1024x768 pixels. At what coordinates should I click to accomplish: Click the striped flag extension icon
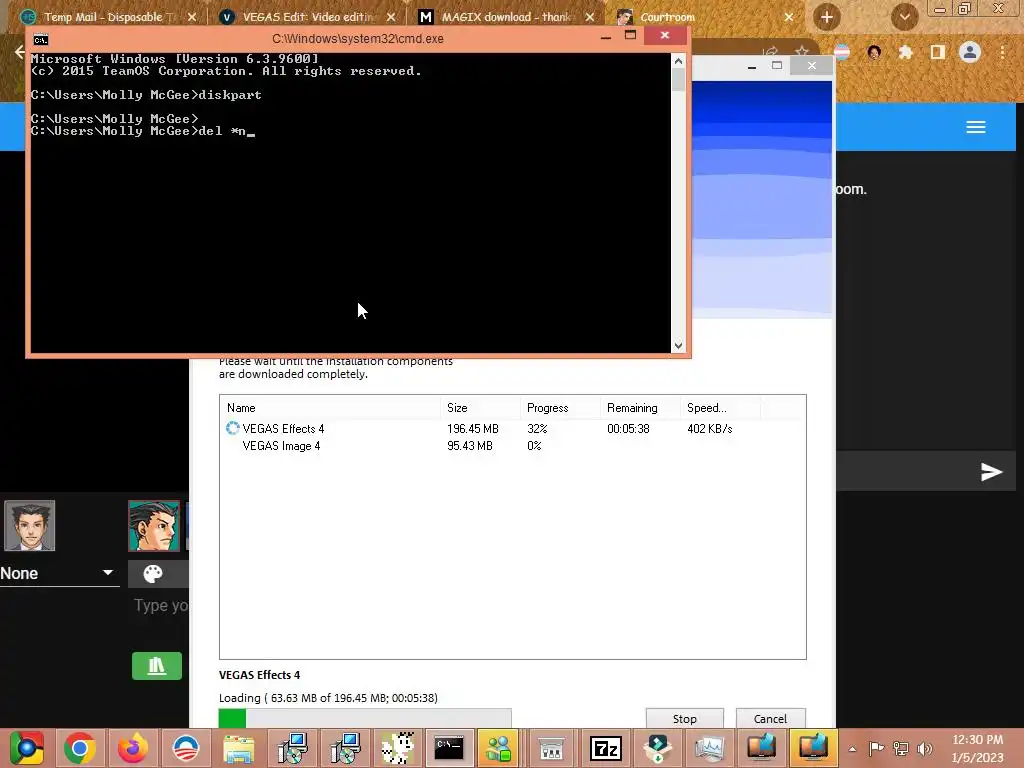pos(842,52)
